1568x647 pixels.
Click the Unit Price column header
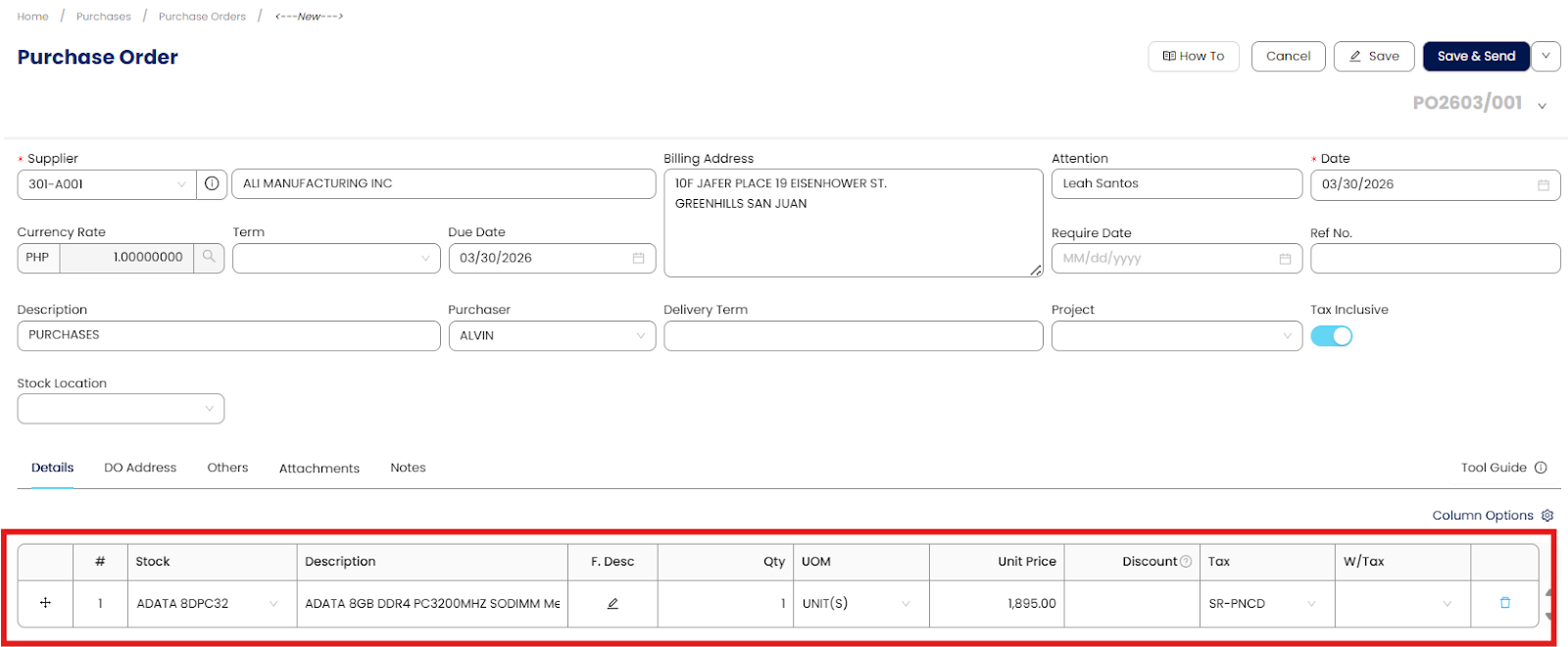[997, 562]
